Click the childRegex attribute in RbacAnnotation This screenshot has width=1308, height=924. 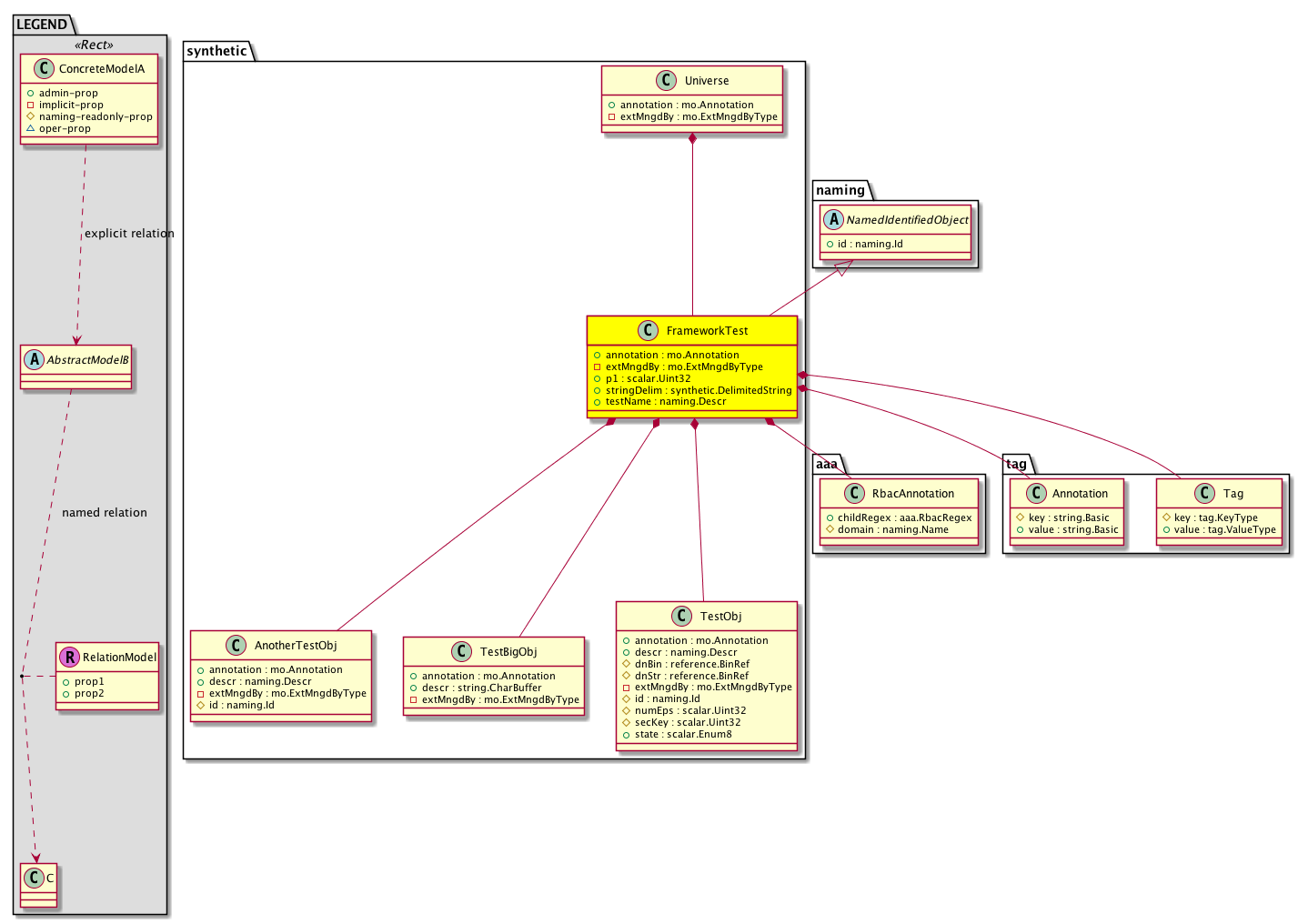tap(899, 517)
